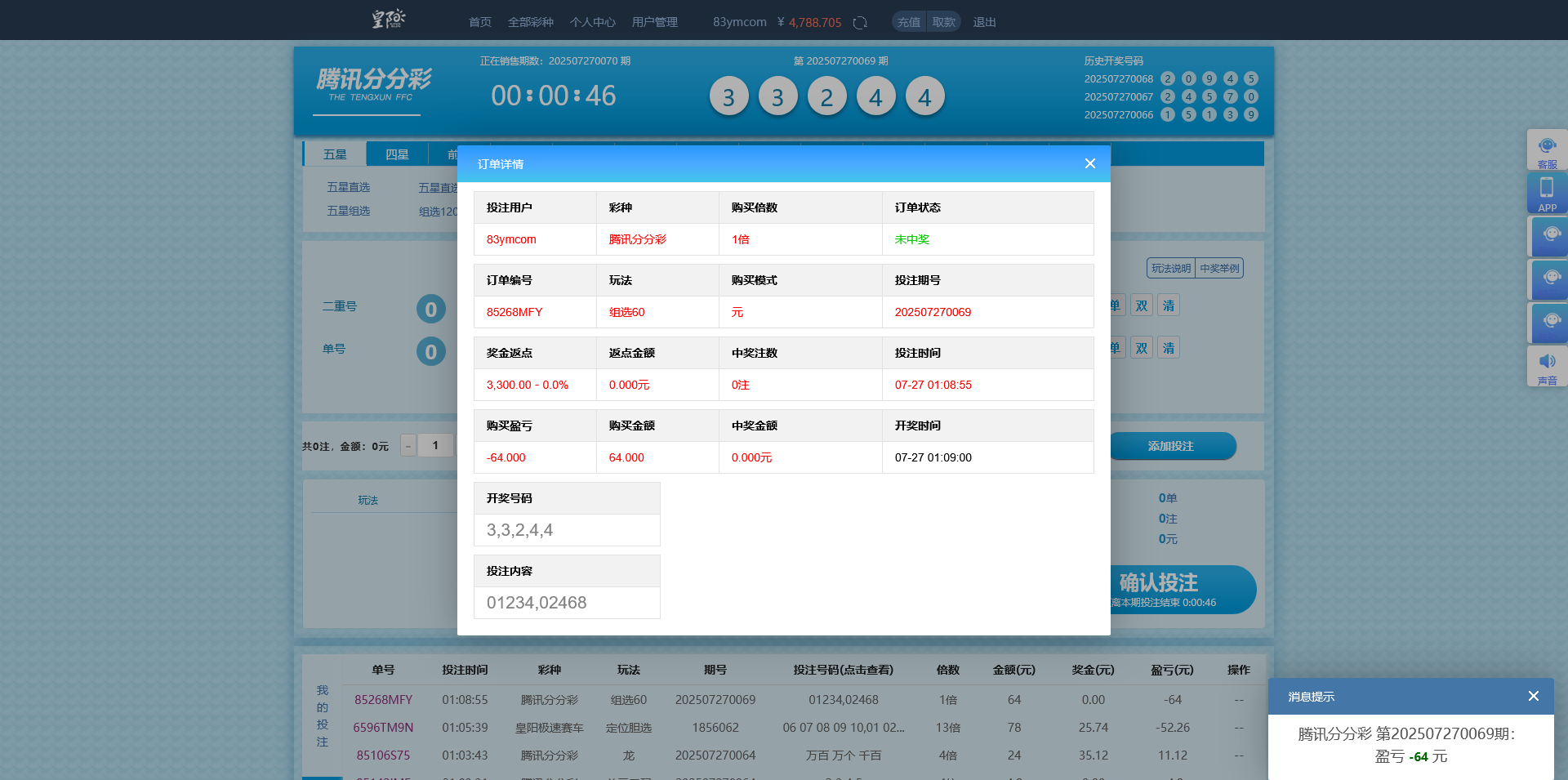Click bet content 01234,02468 in the dialog
The width and height of the screenshot is (1568, 780).
click(537, 603)
